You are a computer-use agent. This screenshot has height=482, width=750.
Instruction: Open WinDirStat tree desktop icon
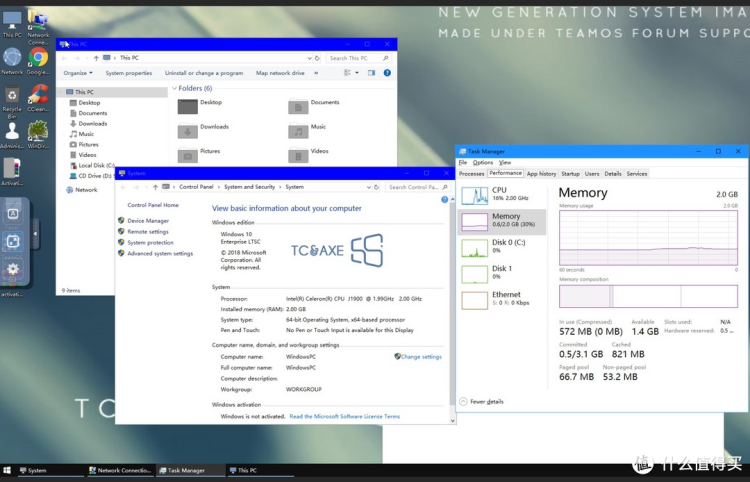pos(38,134)
